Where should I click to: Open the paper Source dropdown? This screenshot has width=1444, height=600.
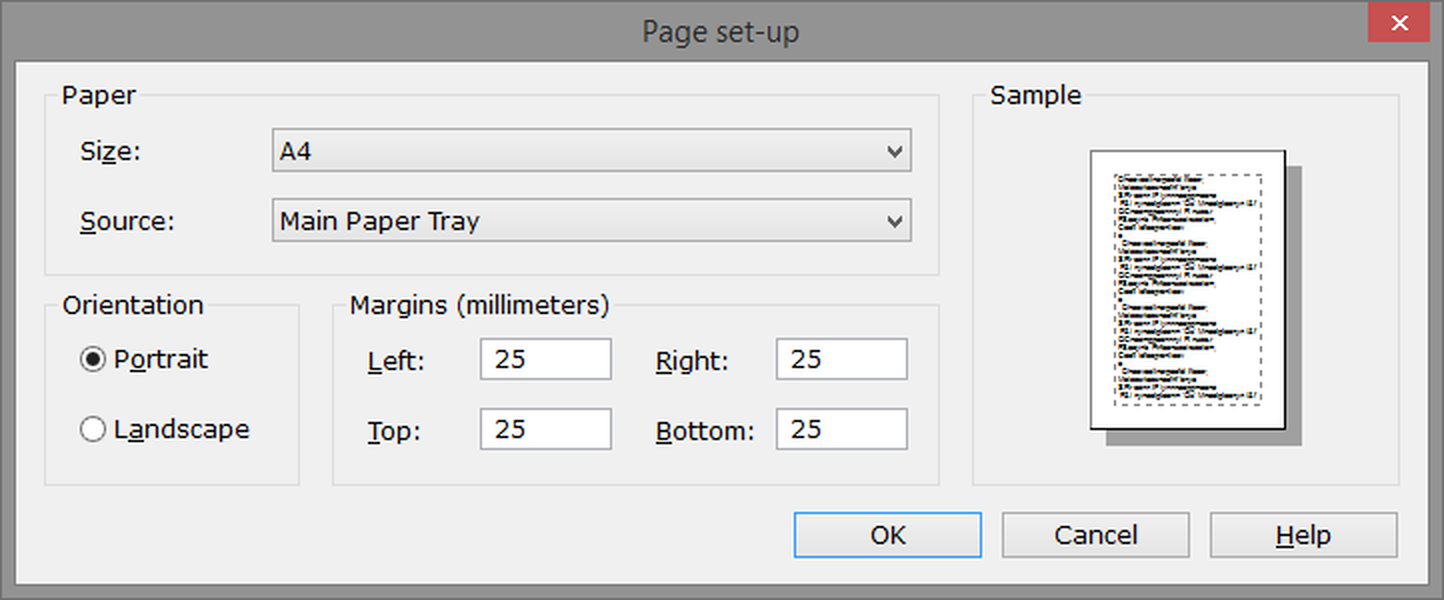591,221
